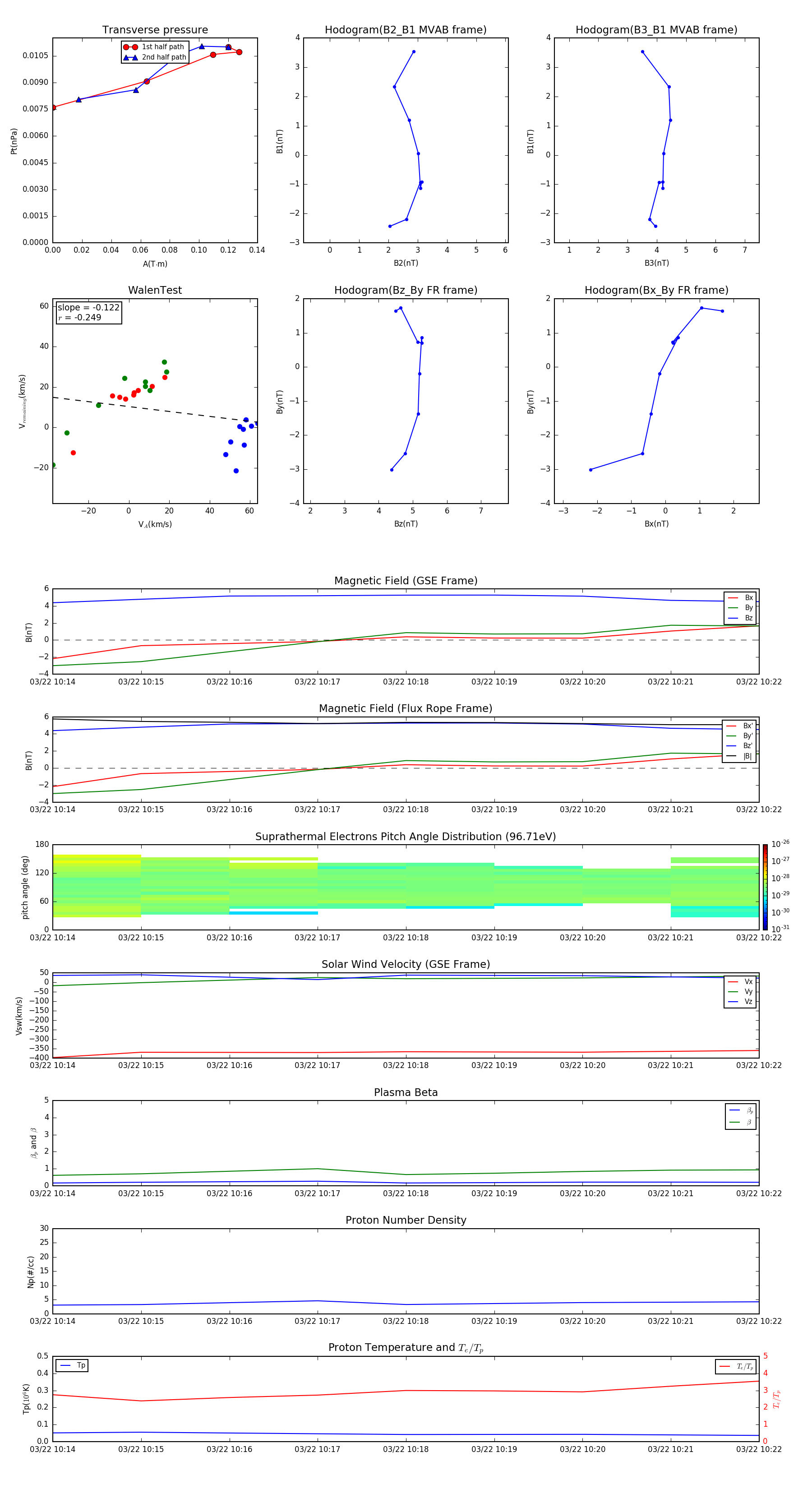Click the 10^-31 color bar label

point(780,929)
